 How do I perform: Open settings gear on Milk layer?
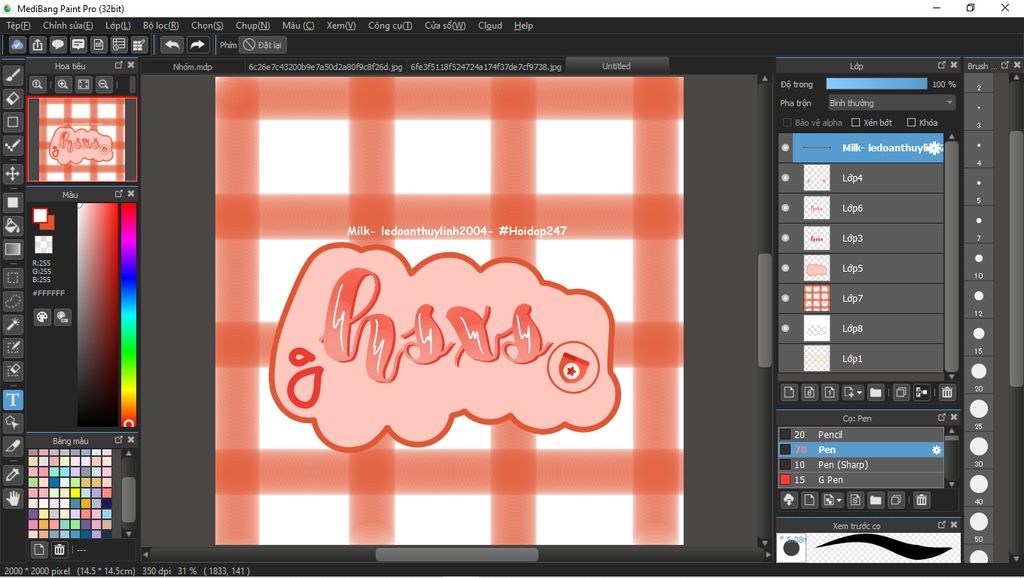pos(935,148)
